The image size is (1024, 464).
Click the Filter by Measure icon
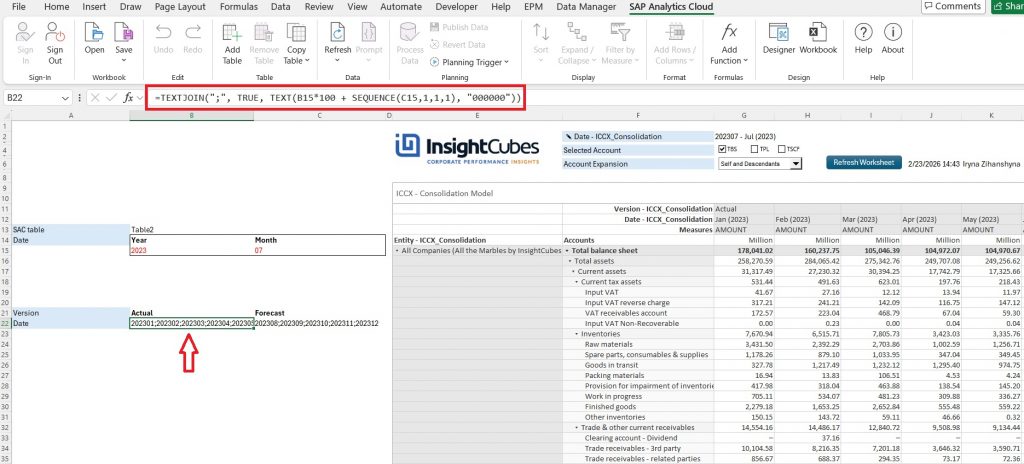click(619, 33)
